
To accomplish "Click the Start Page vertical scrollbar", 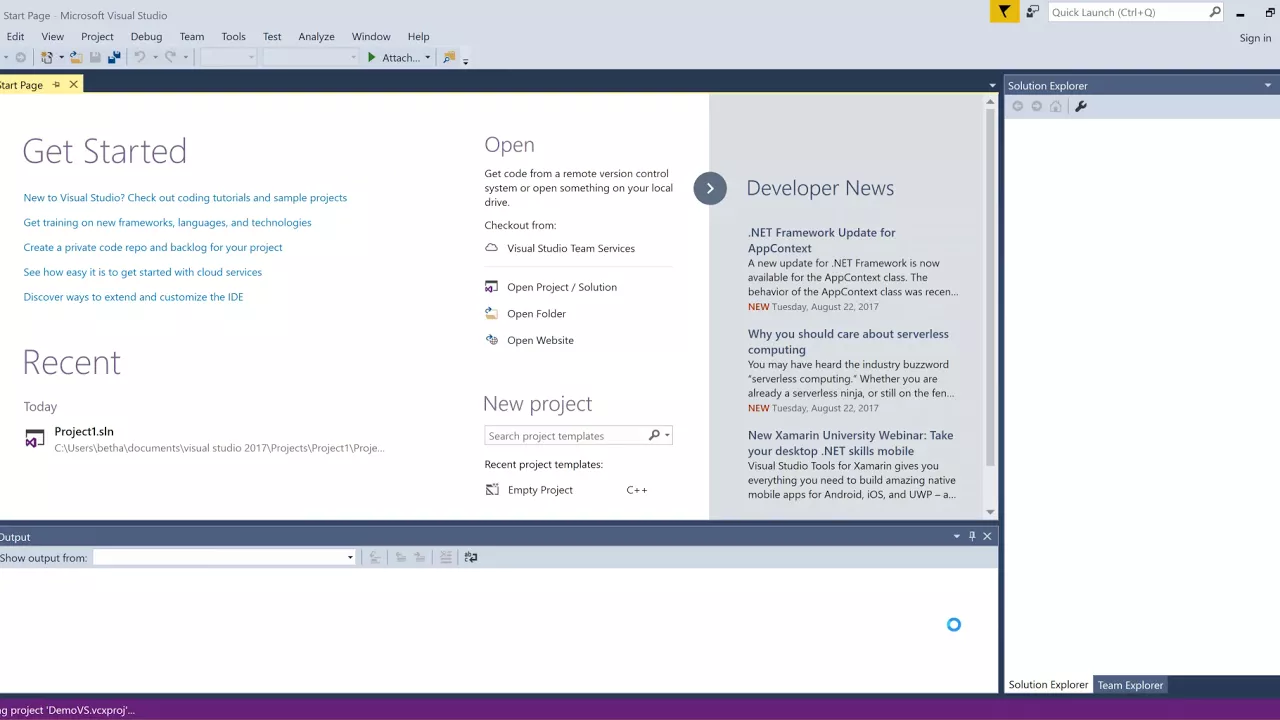I will (x=991, y=305).
